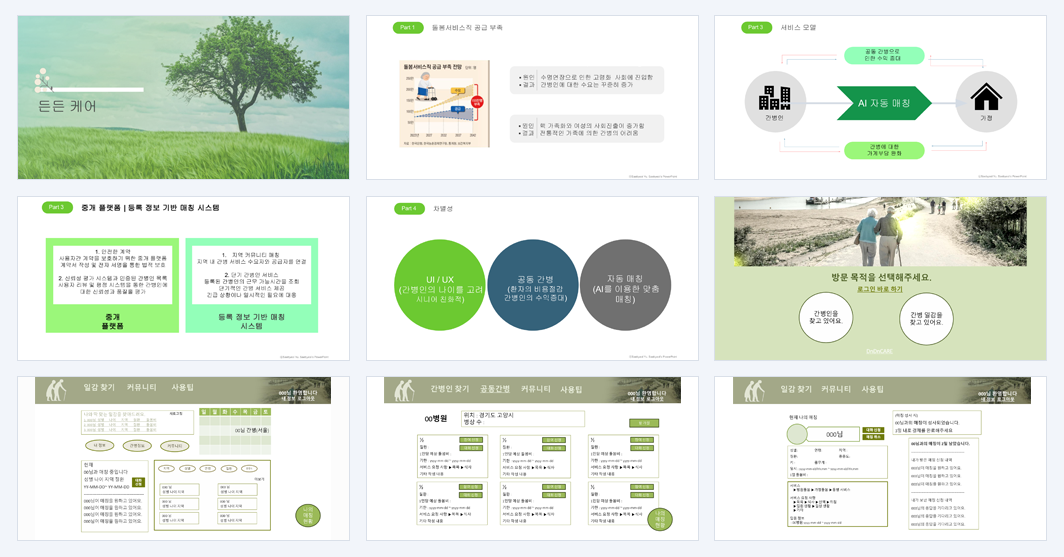This screenshot has height=557, width=1064.
Task: Click the 돌봄서비스직 공급 부족 heading
Action: (x=467, y=28)
